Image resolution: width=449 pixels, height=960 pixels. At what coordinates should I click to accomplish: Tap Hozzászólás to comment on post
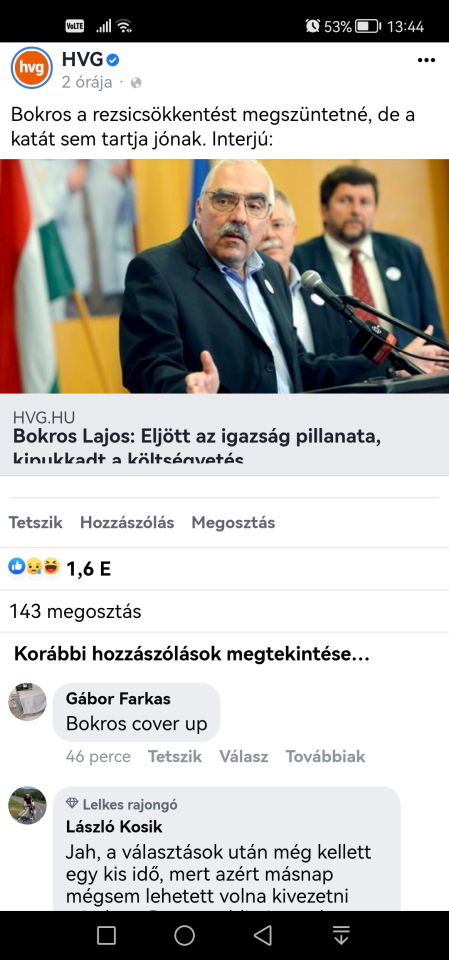coord(127,522)
